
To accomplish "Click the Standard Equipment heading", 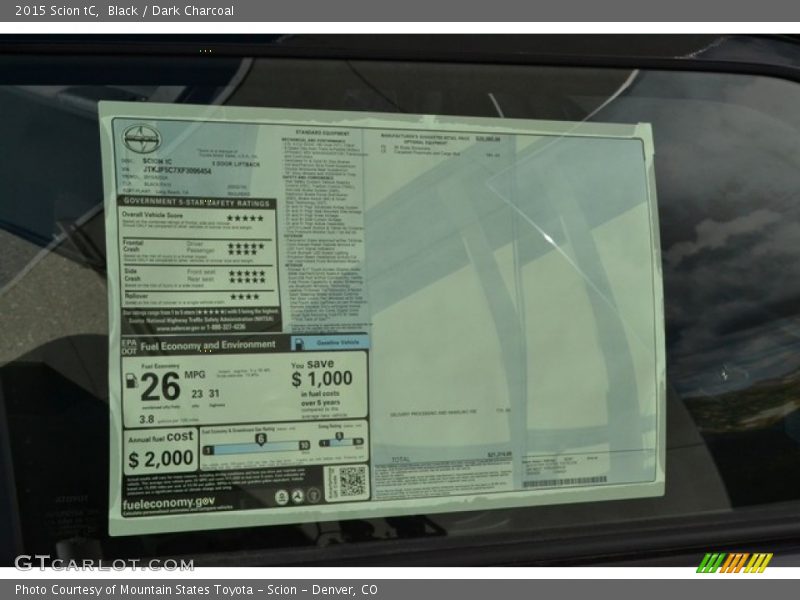I will [x=322, y=132].
